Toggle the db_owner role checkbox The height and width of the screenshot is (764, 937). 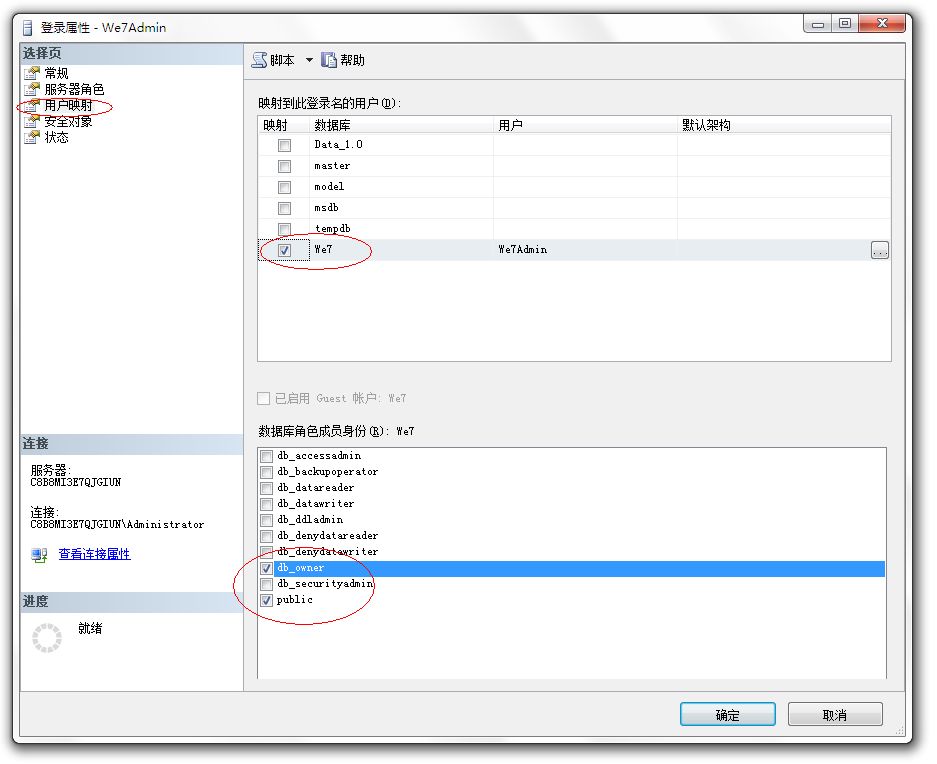(267, 569)
